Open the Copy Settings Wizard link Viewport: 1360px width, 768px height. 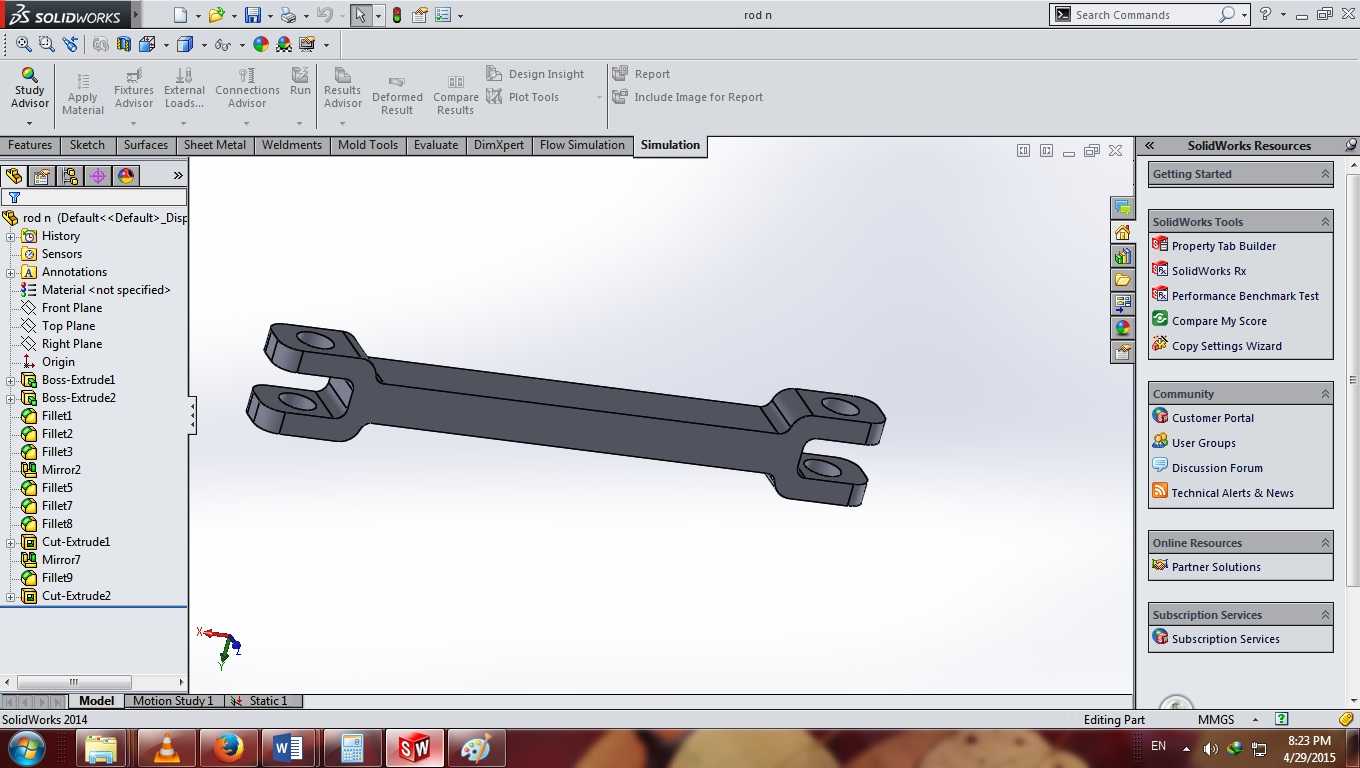tap(1226, 346)
